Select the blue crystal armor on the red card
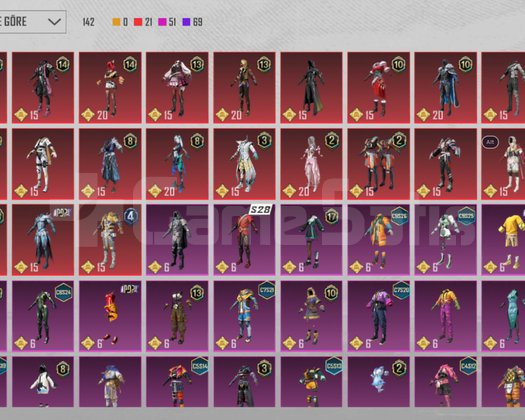Screen dimensions: 525x420 [x=43, y=240]
